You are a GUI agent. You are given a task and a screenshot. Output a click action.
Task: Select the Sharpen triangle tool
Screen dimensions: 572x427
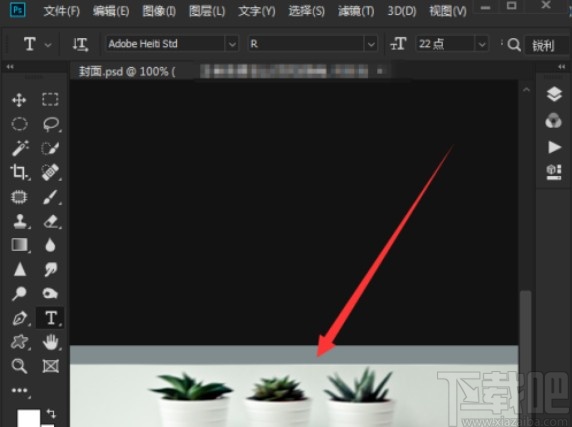tap(20, 269)
